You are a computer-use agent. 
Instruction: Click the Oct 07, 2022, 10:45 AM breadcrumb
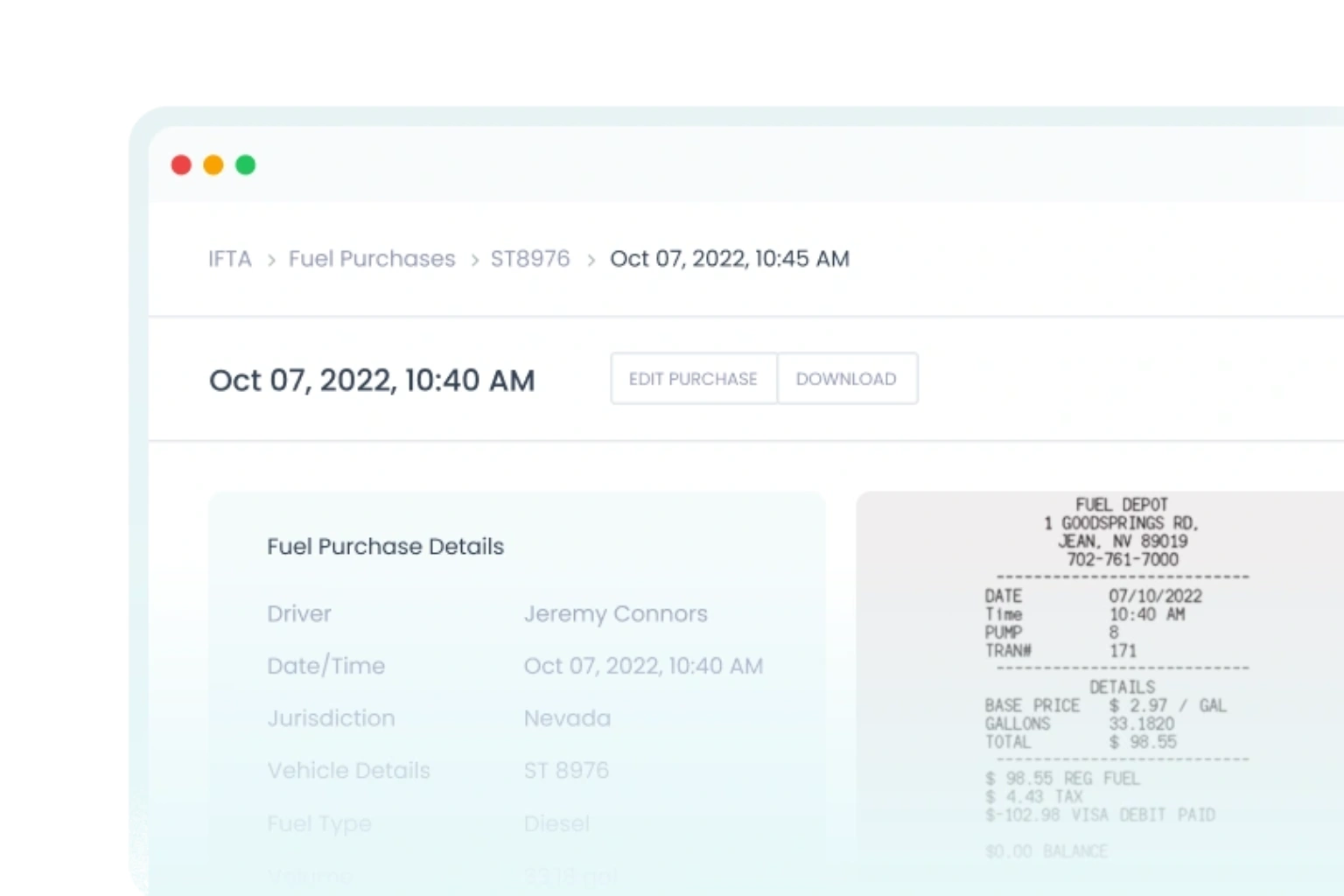(731, 259)
